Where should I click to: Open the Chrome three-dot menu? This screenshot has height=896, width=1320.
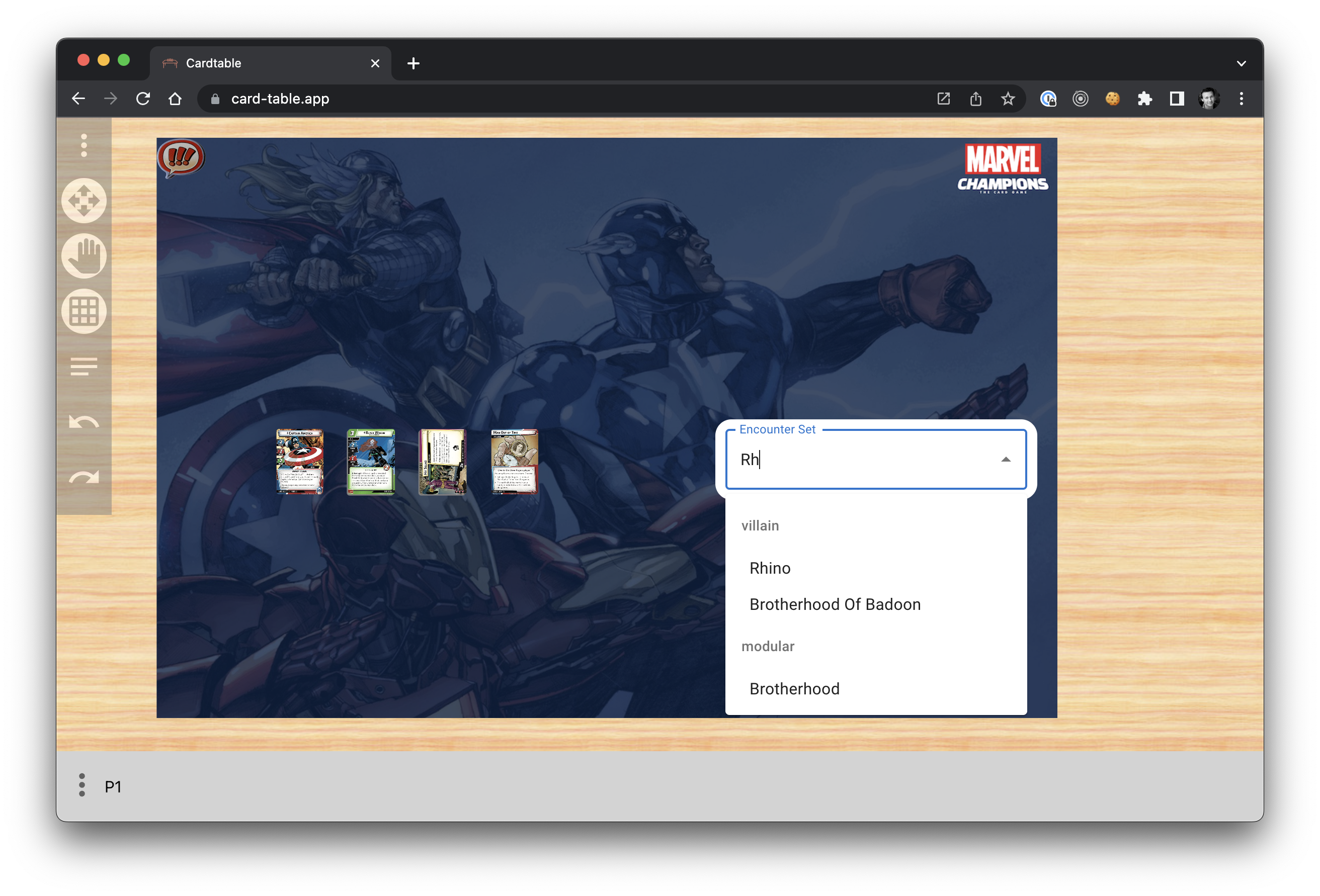(1242, 99)
